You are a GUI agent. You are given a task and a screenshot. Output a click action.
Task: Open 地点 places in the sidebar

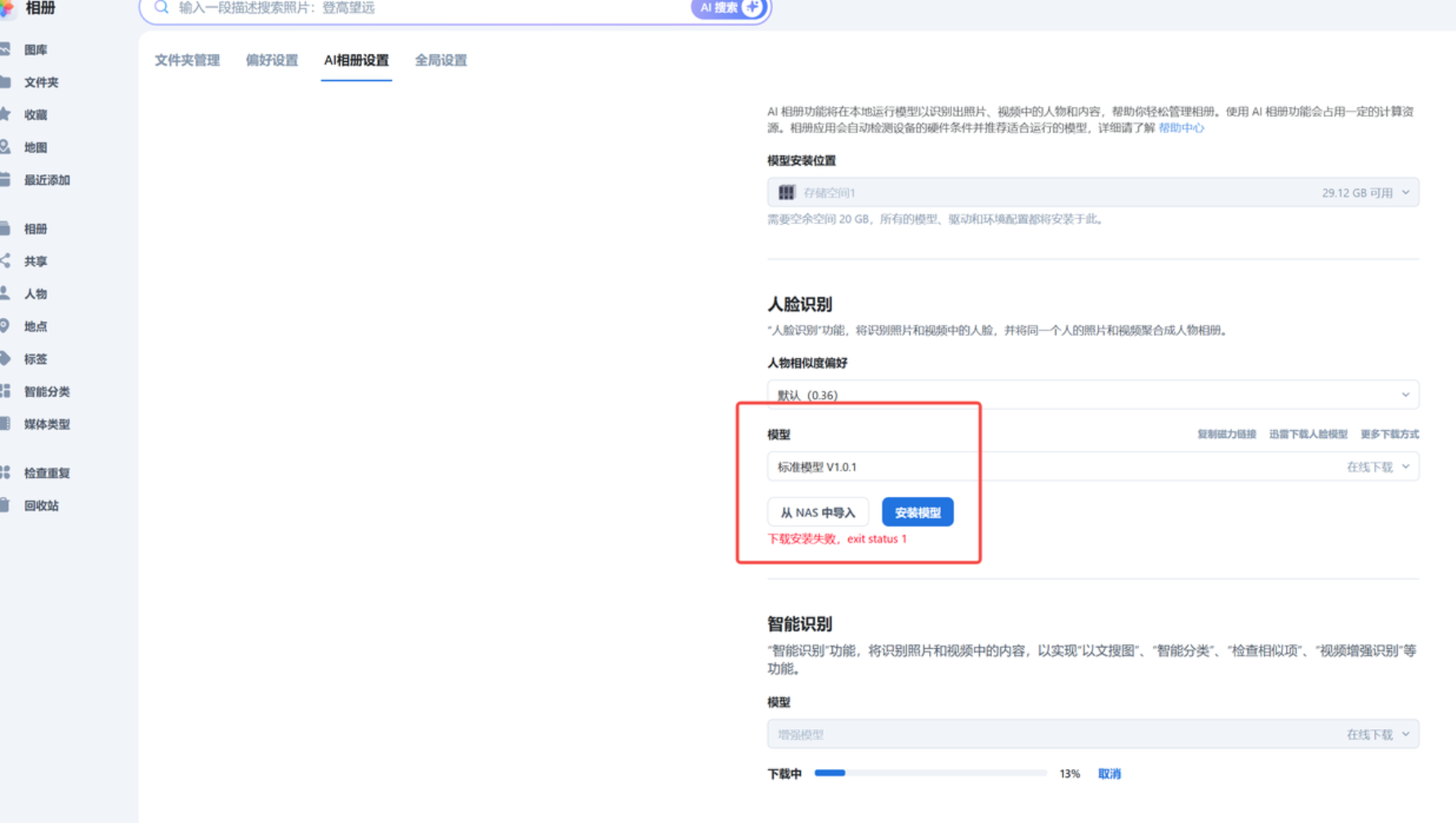click(35, 327)
